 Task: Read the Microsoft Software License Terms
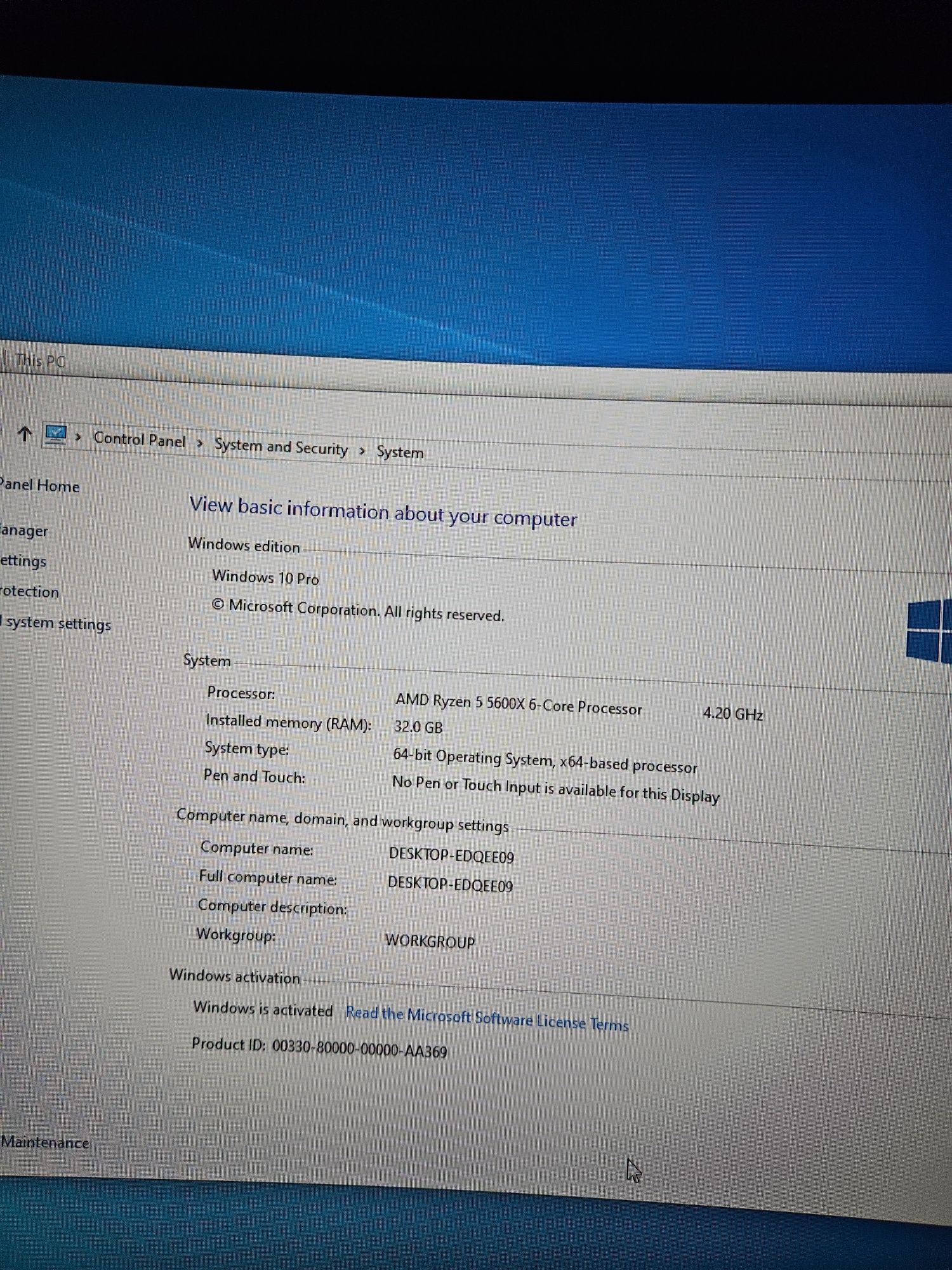(x=487, y=1019)
